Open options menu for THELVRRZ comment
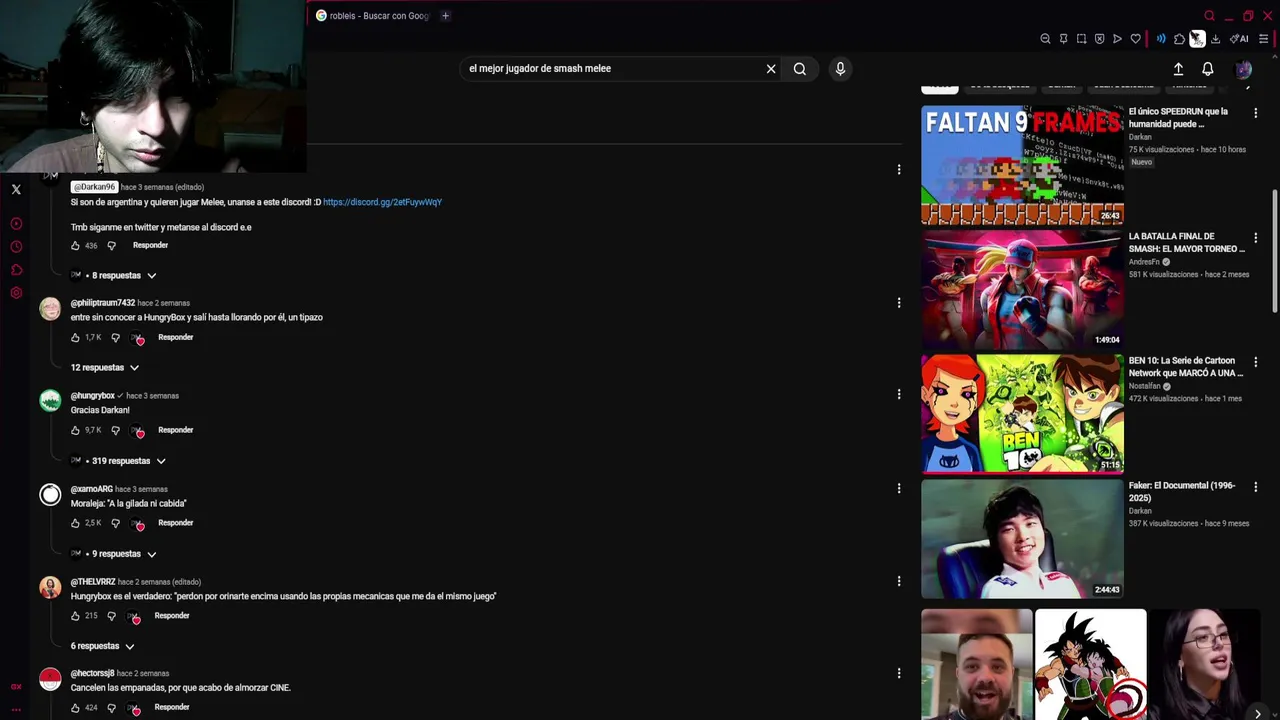 coord(899,581)
